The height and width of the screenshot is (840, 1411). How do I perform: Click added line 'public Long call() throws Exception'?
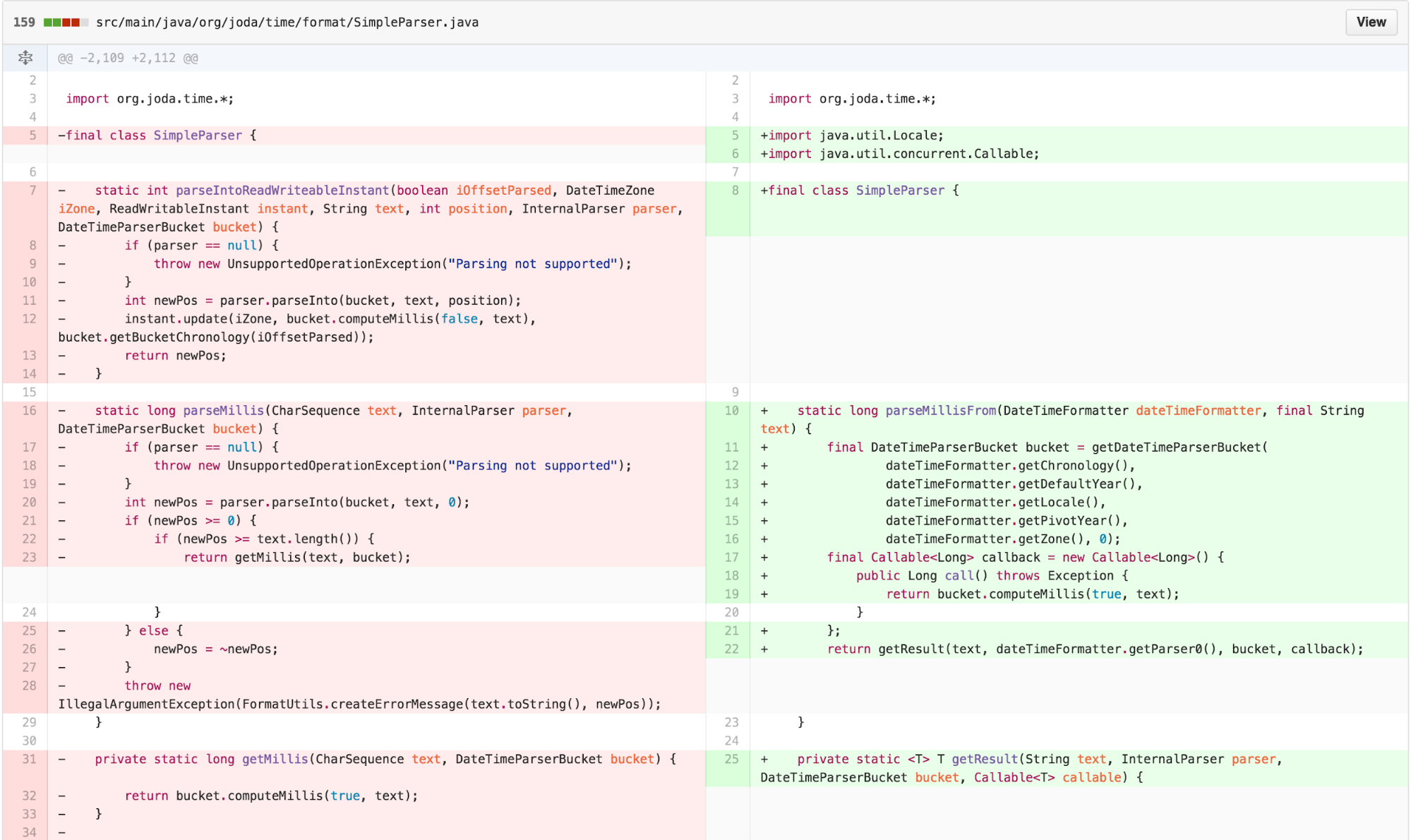[x=1079, y=576]
